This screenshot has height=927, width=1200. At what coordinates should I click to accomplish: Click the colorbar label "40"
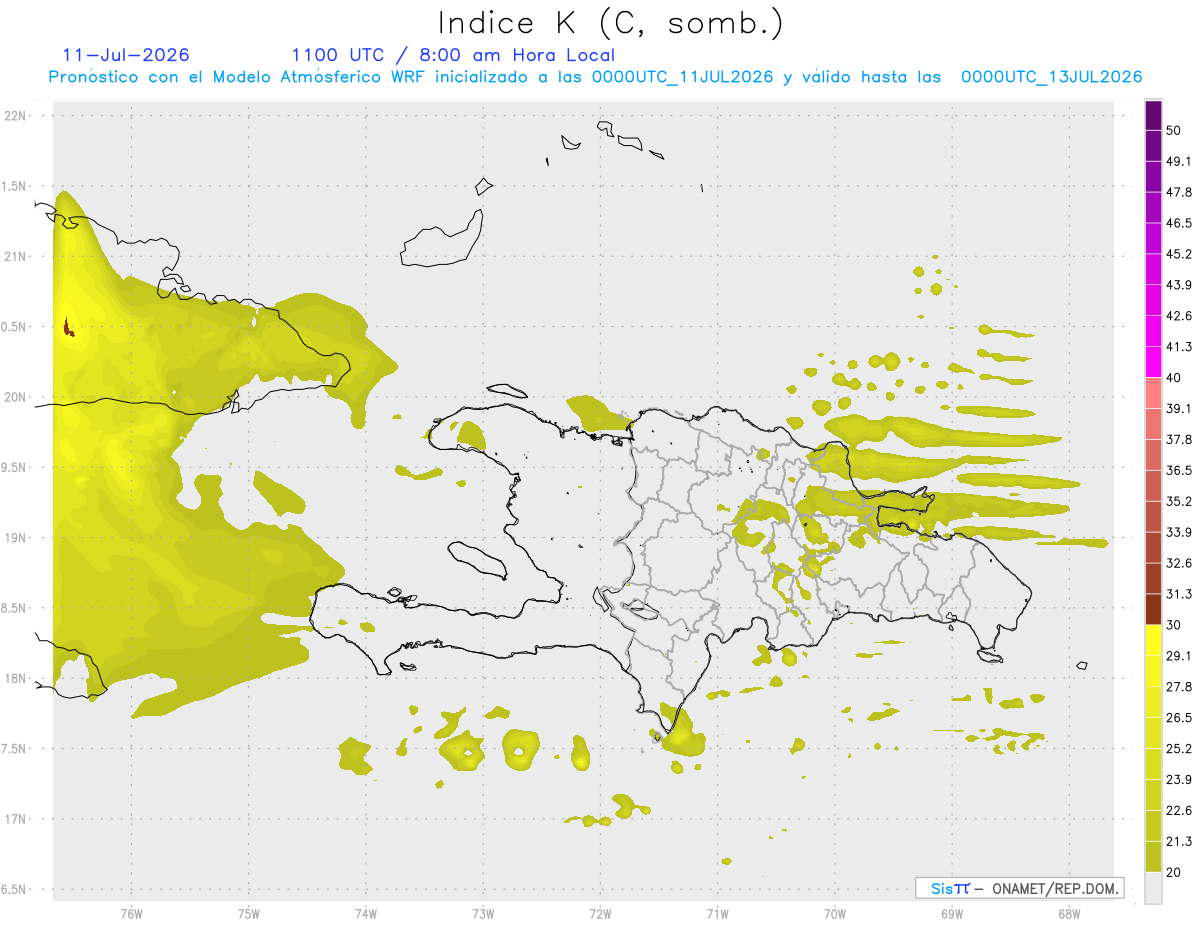point(1174,378)
